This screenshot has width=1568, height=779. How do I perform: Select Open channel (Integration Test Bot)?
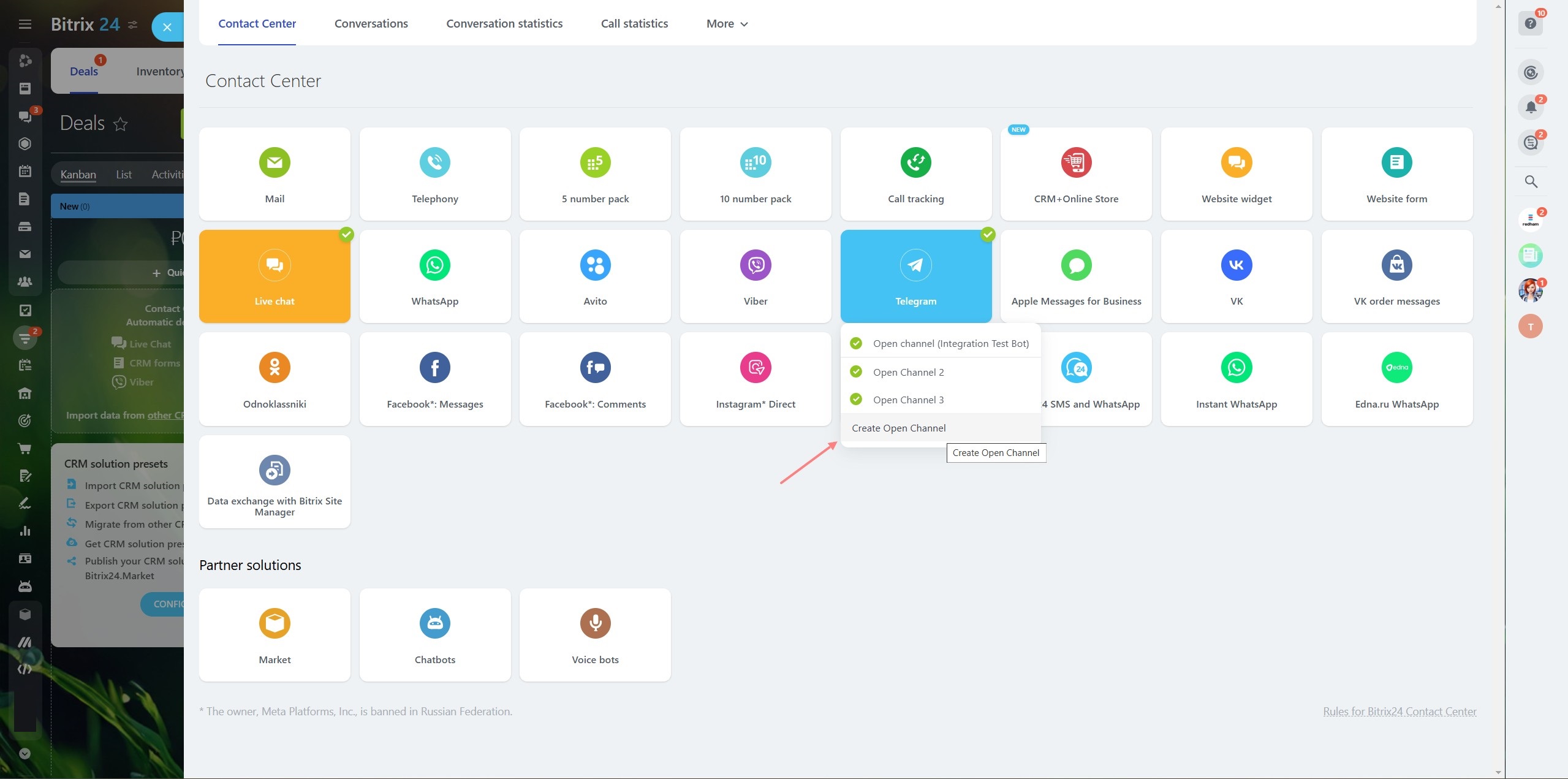tap(950, 344)
